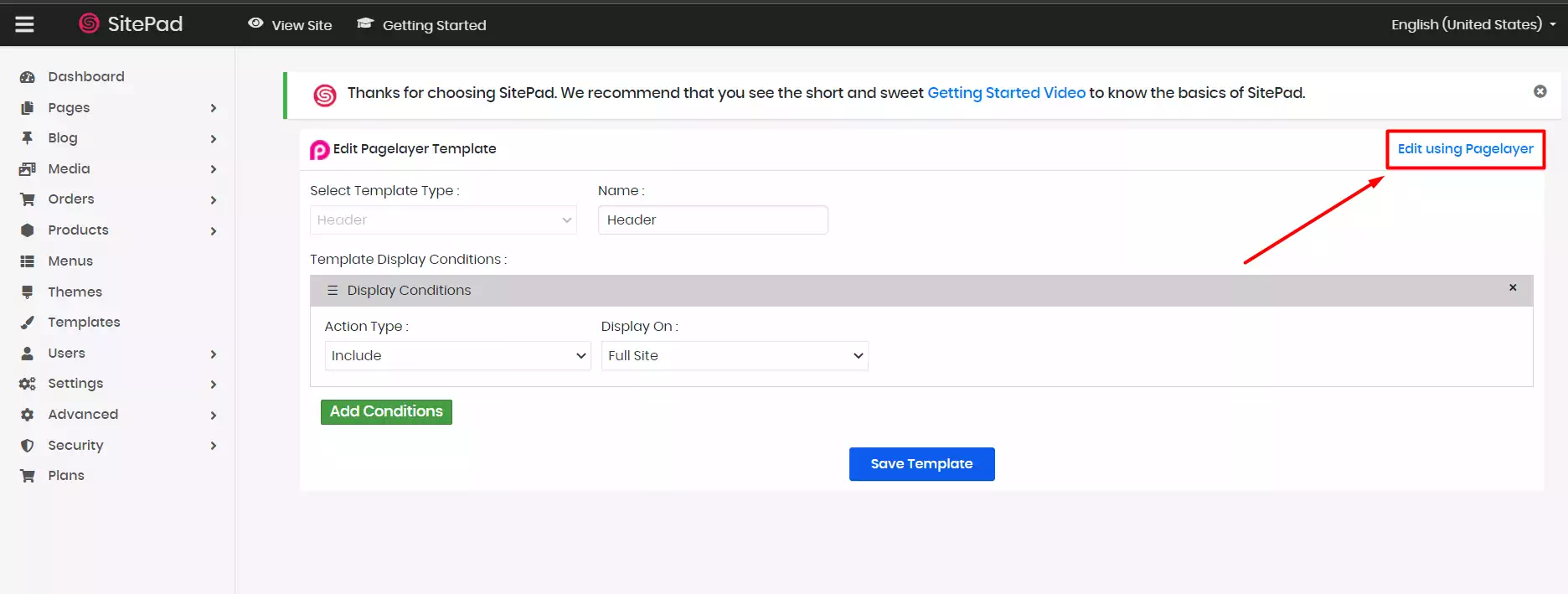Click the Plans cart icon
Image resolution: width=1568 pixels, height=594 pixels.
pyautogui.click(x=28, y=476)
